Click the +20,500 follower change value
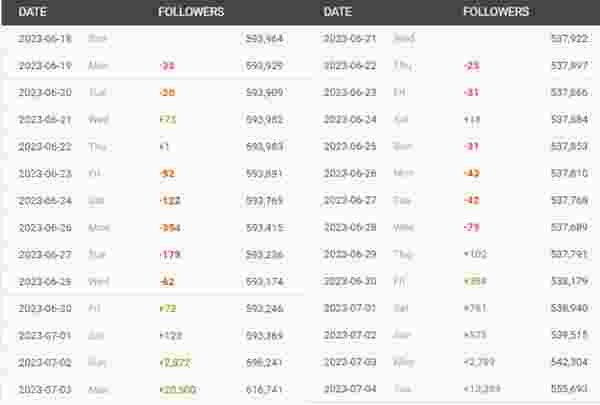Screen dimensions: 600x405 [178, 390]
